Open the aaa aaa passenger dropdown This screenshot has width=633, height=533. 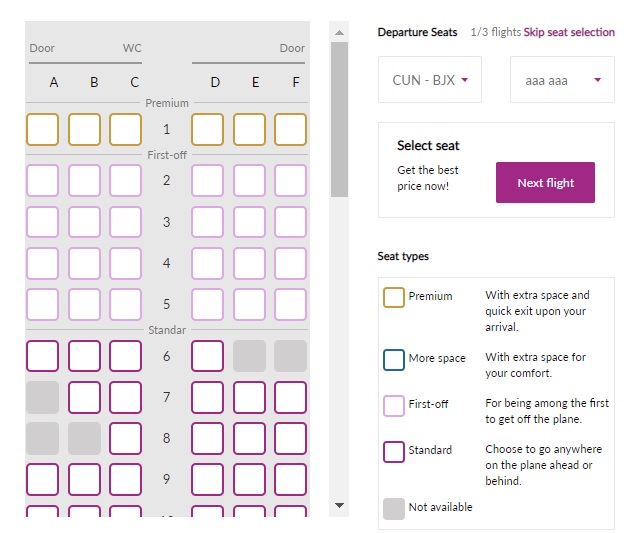point(562,80)
